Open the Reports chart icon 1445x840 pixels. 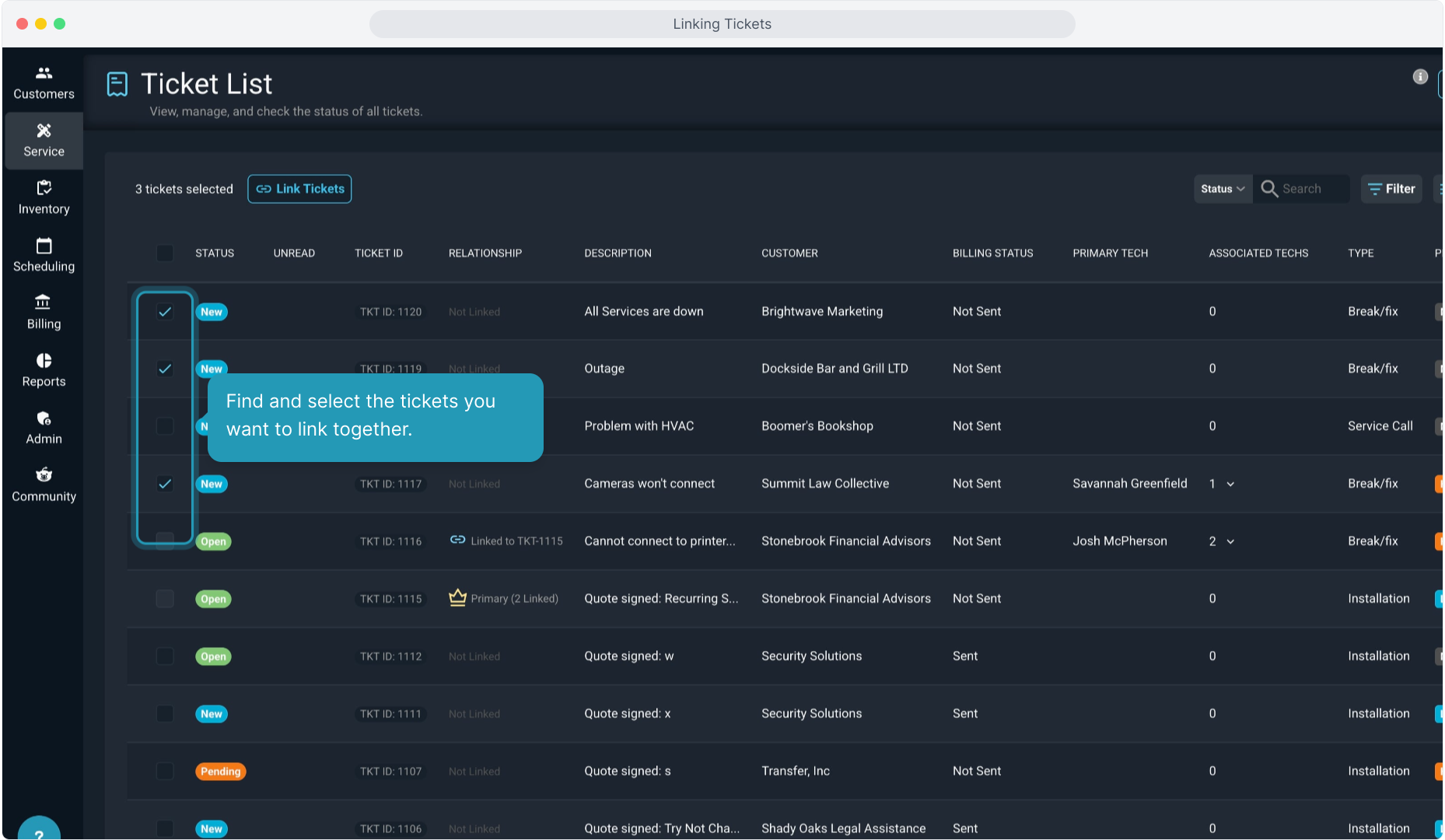pos(44,360)
